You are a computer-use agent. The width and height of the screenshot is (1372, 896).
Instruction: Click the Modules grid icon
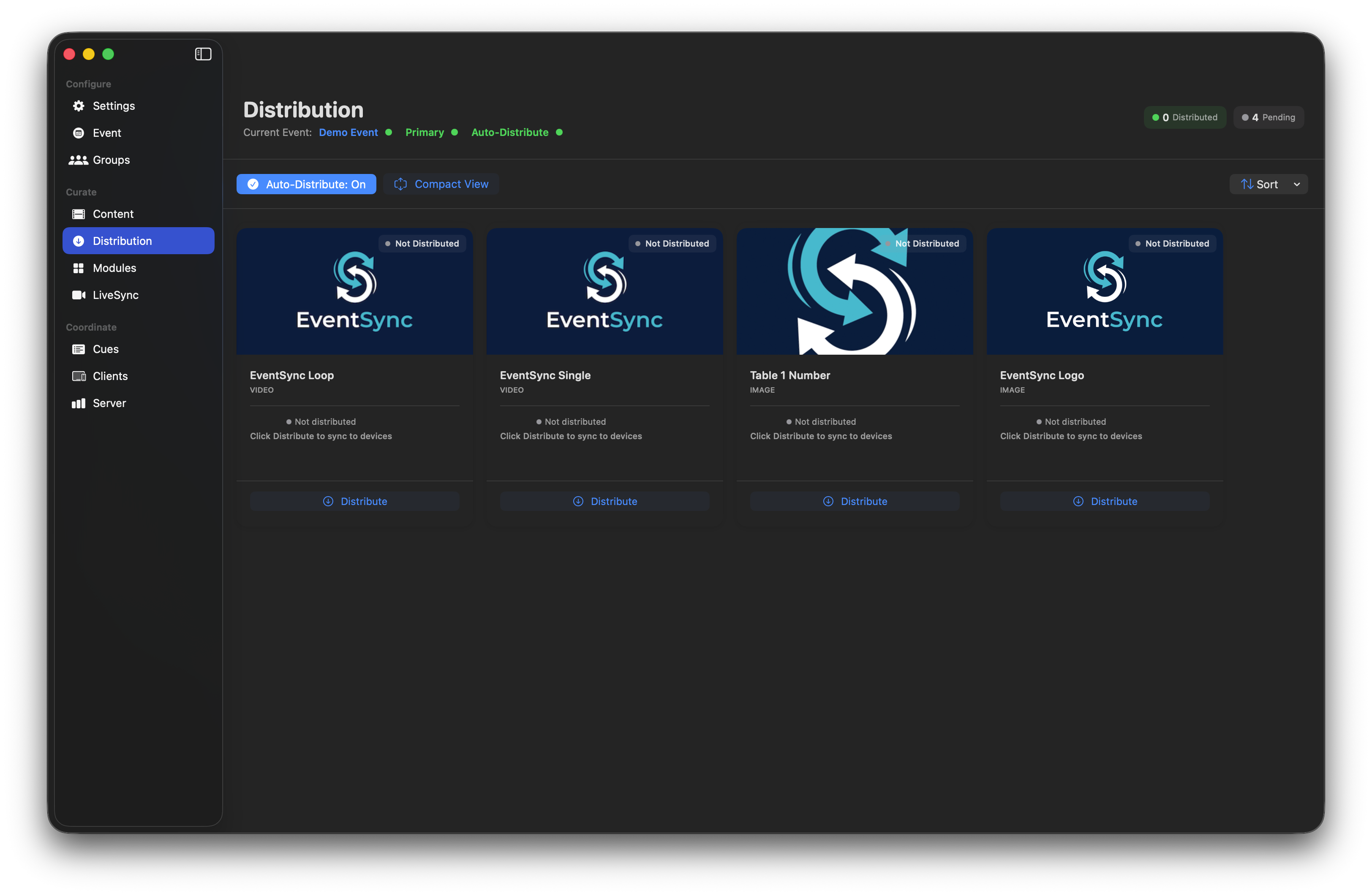79,269
